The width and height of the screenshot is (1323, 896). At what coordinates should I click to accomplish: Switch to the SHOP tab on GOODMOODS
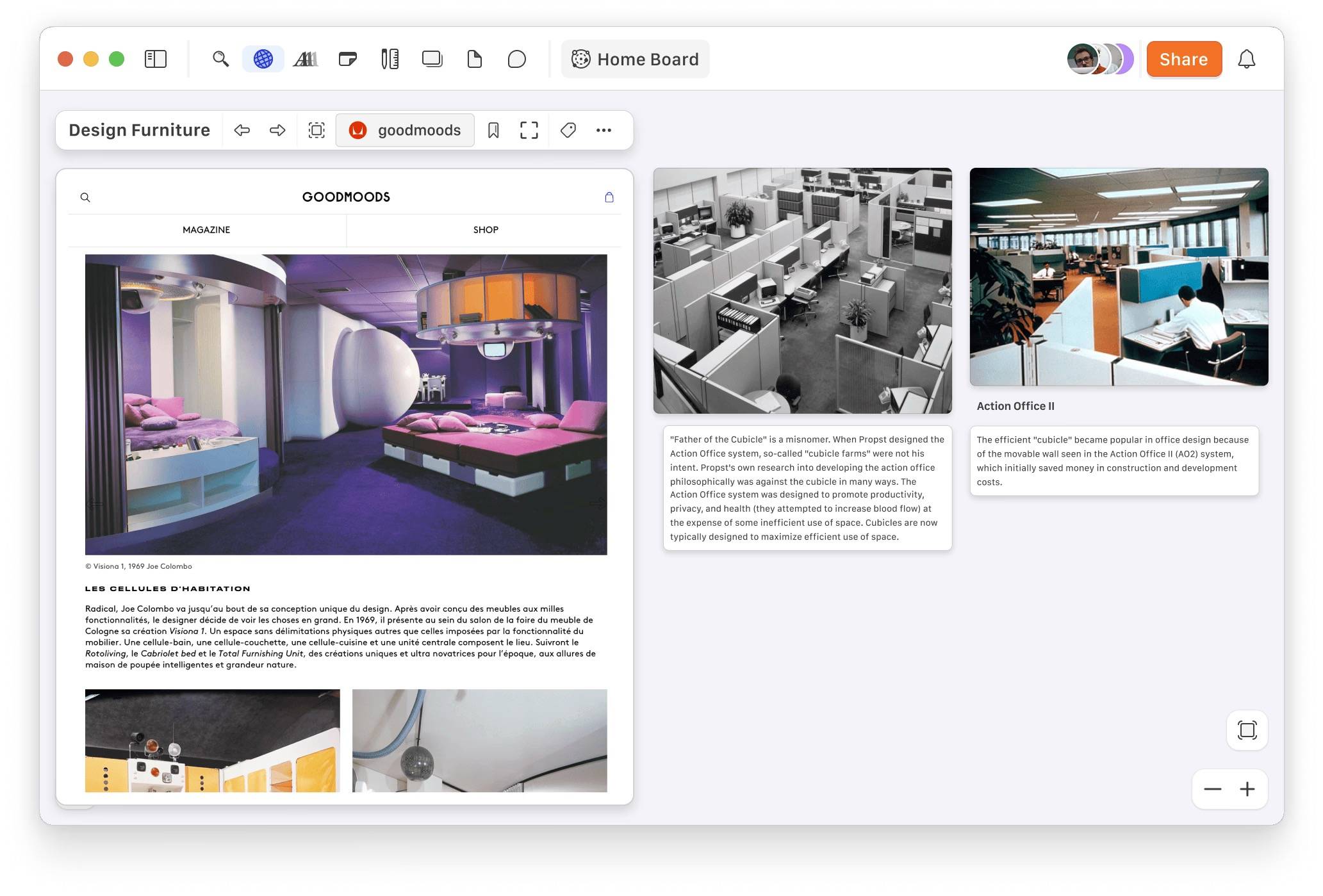point(486,229)
